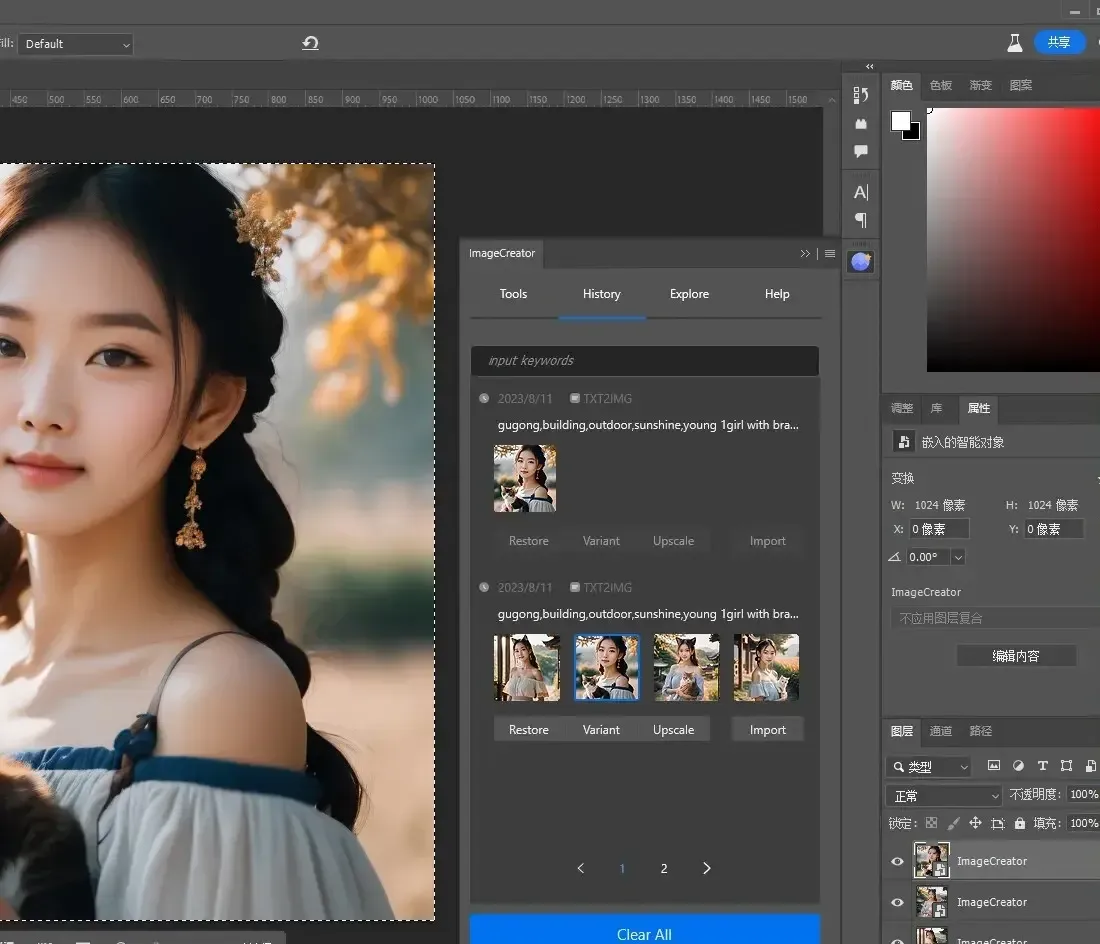Screen dimensions: 1100x944
Task: Switch to the 图案 patterns tab
Action: point(1020,86)
